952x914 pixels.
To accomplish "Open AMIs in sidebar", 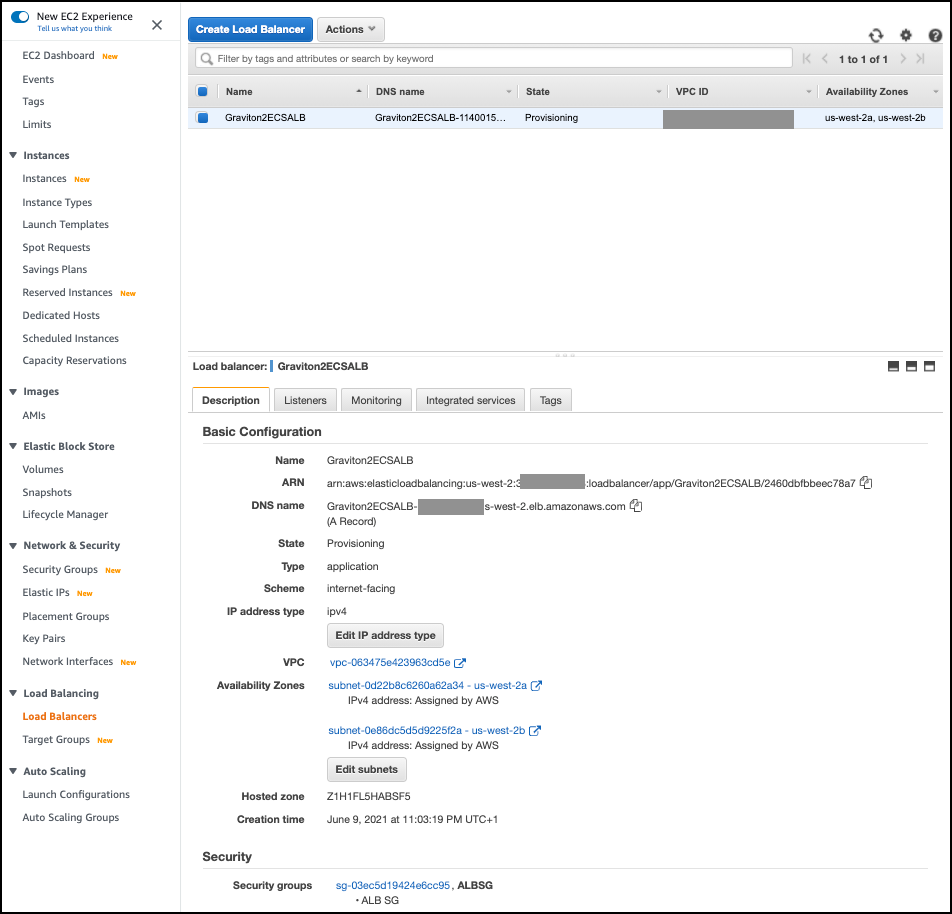I will click(x=34, y=415).
